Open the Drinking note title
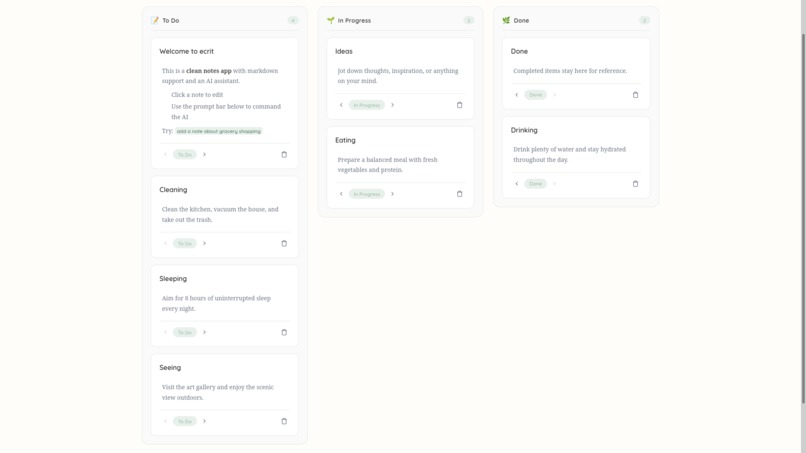The width and height of the screenshot is (806, 453). click(524, 130)
